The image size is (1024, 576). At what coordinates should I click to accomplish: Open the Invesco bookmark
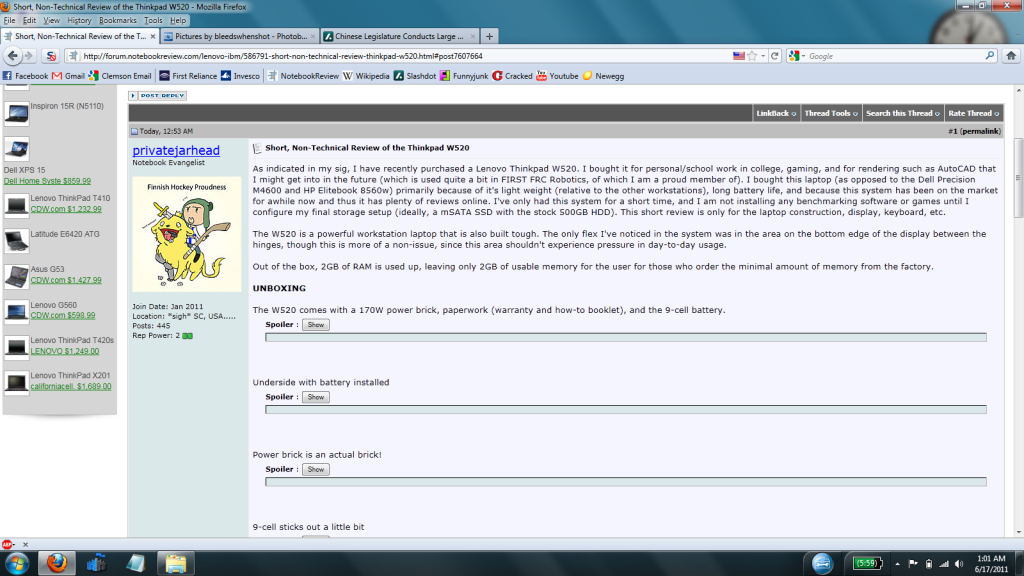pos(240,76)
